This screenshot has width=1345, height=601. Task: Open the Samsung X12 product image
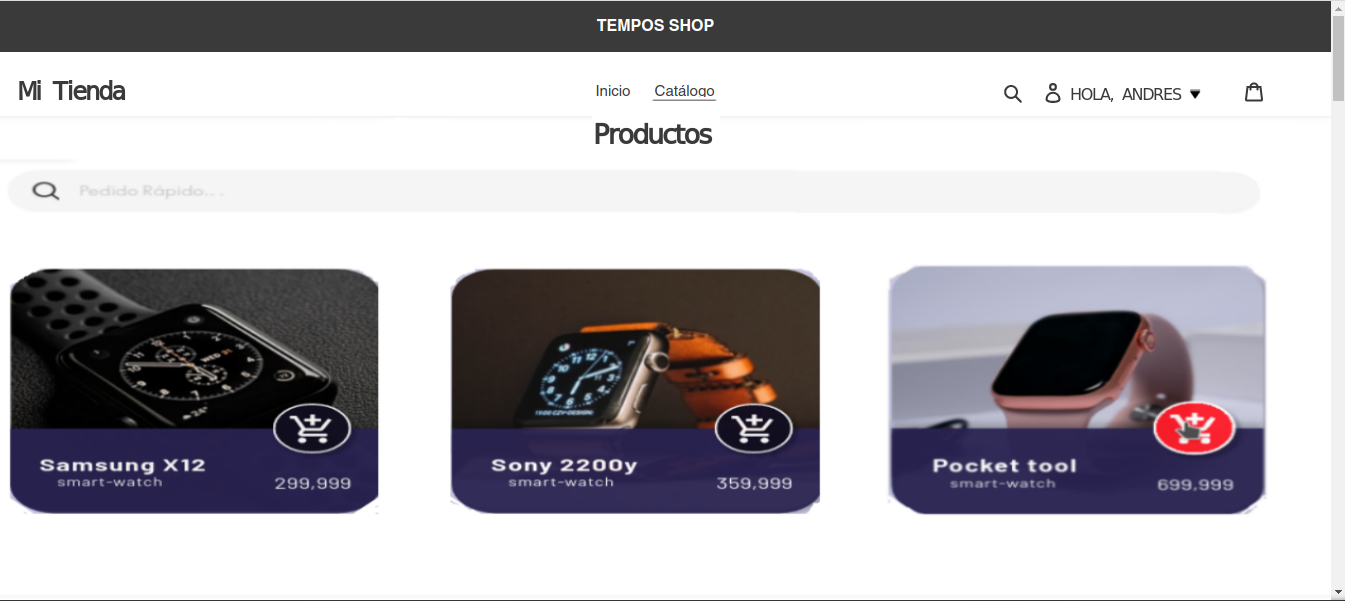(x=194, y=349)
